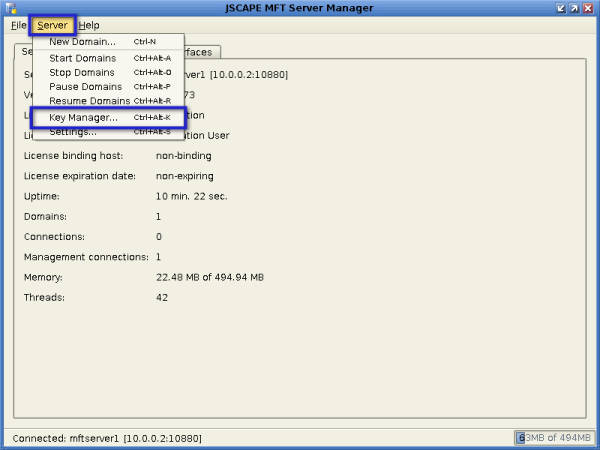Click the JSCAPE MFT Server Manager title text
Image resolution: width=600 pixels, height=450 pixels.
click(x=299, y=8)
